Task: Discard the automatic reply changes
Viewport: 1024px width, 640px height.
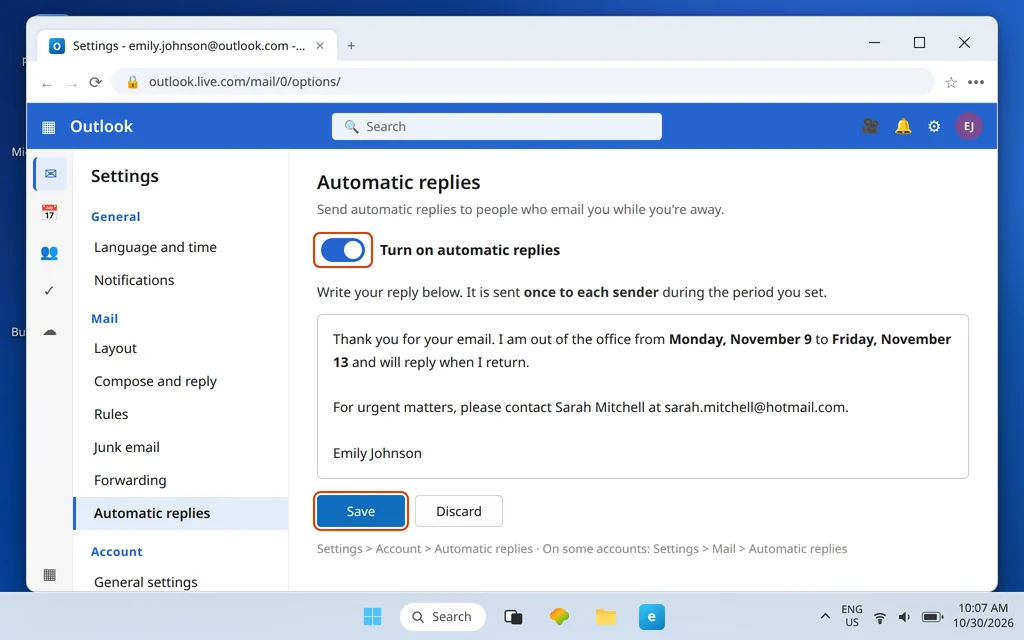Action: [x=459, y=511]
